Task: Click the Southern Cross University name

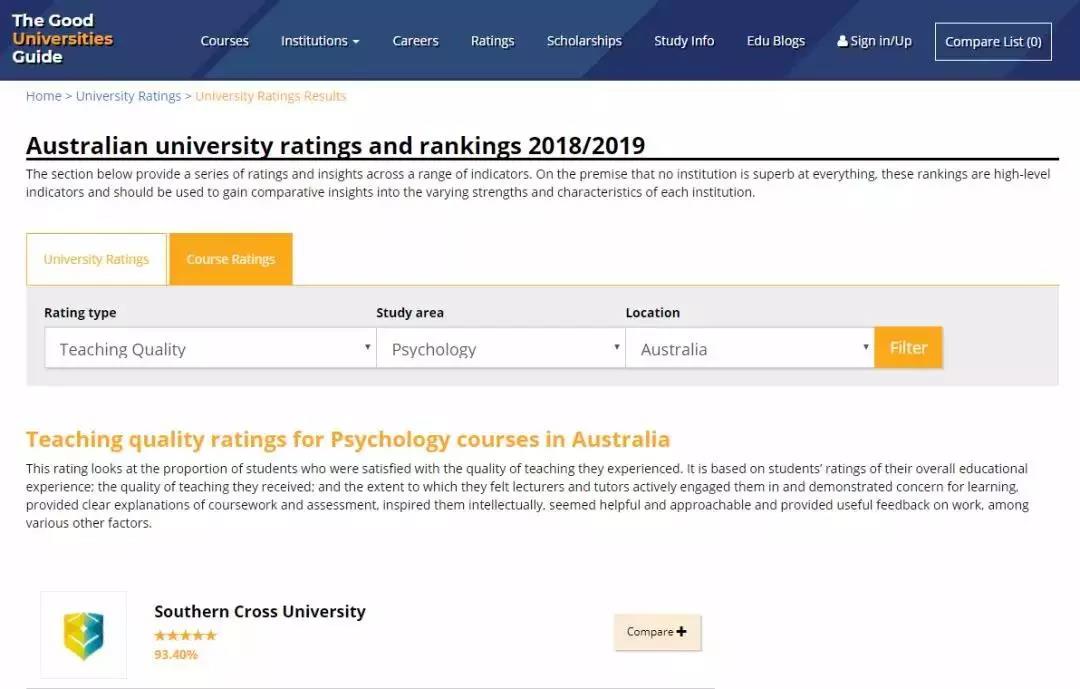Action: (260, 611)
